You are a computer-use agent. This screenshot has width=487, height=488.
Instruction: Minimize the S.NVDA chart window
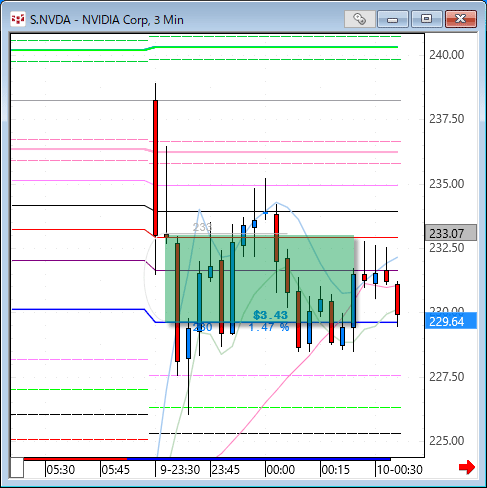[393, 19]
